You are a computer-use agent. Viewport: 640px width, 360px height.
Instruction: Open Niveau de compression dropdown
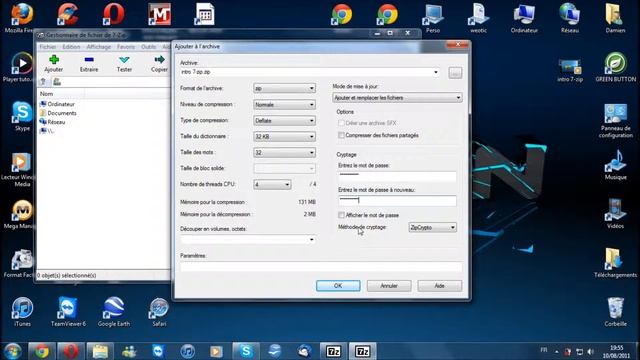(284, 105)
